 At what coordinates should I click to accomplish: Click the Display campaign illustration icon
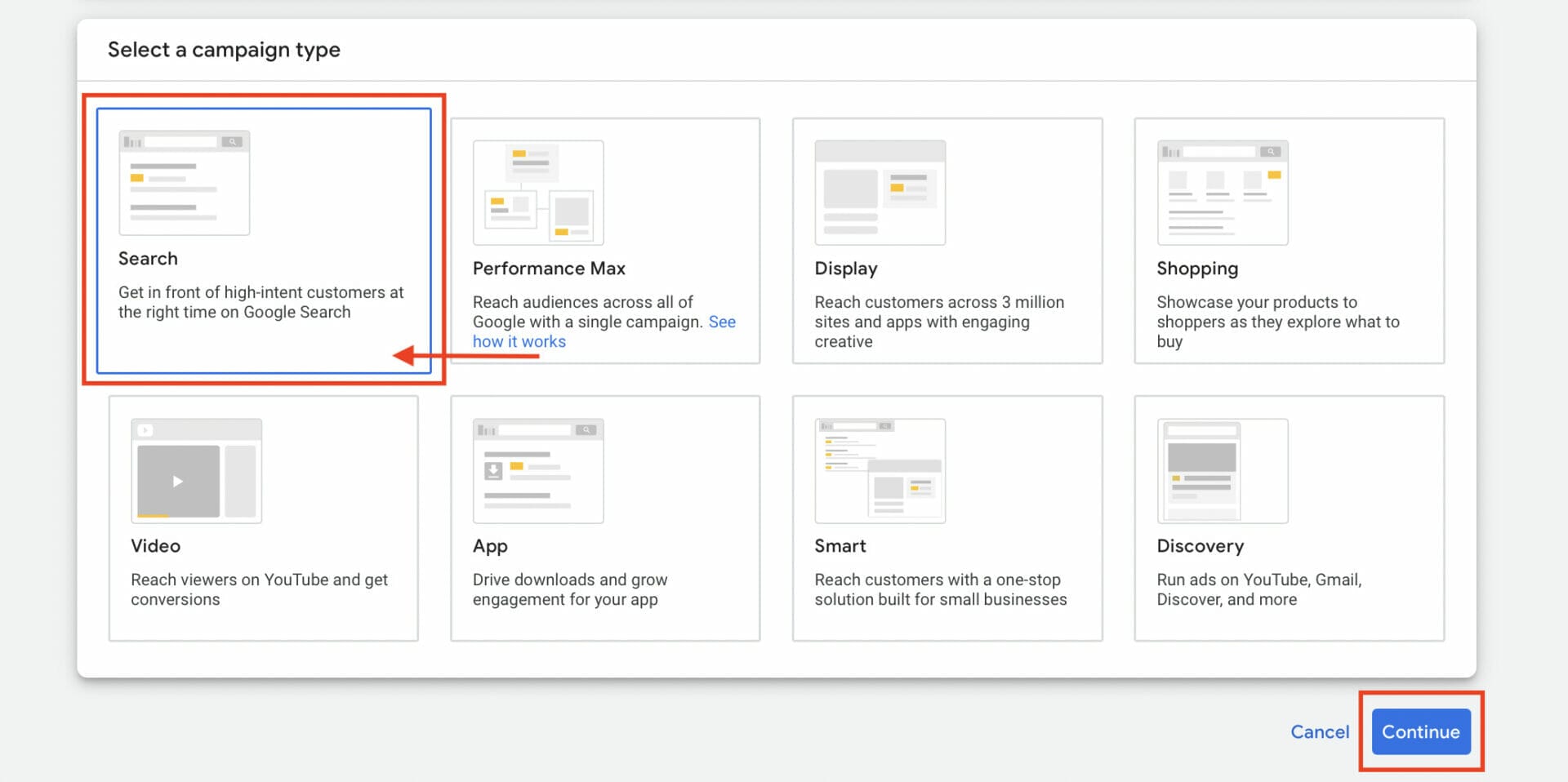point(880,193)
